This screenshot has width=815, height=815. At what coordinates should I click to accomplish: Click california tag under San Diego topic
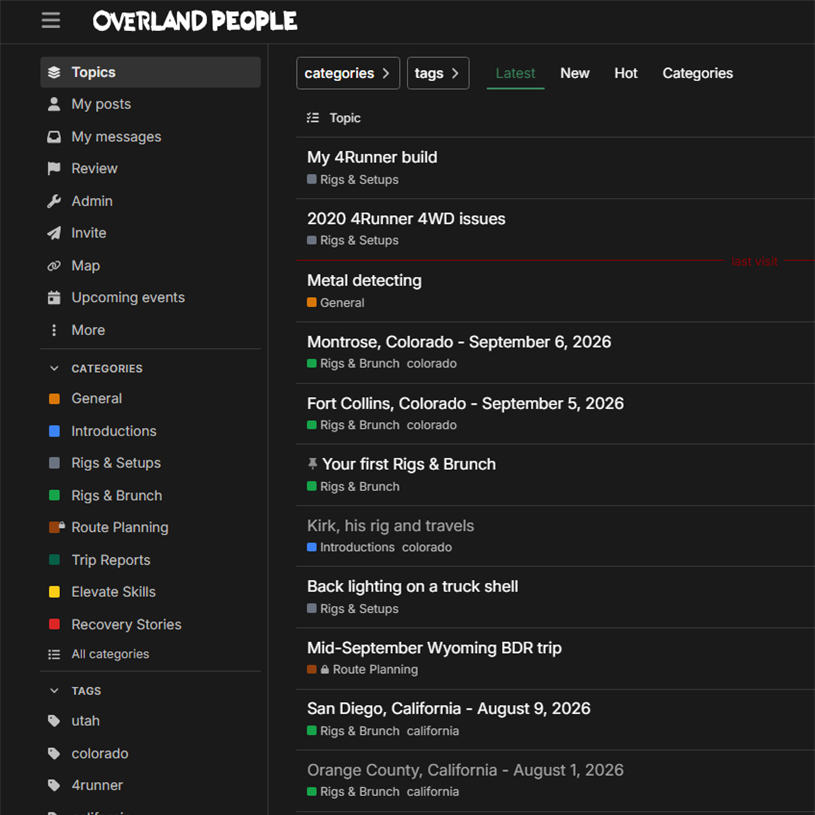click(432, 731)
